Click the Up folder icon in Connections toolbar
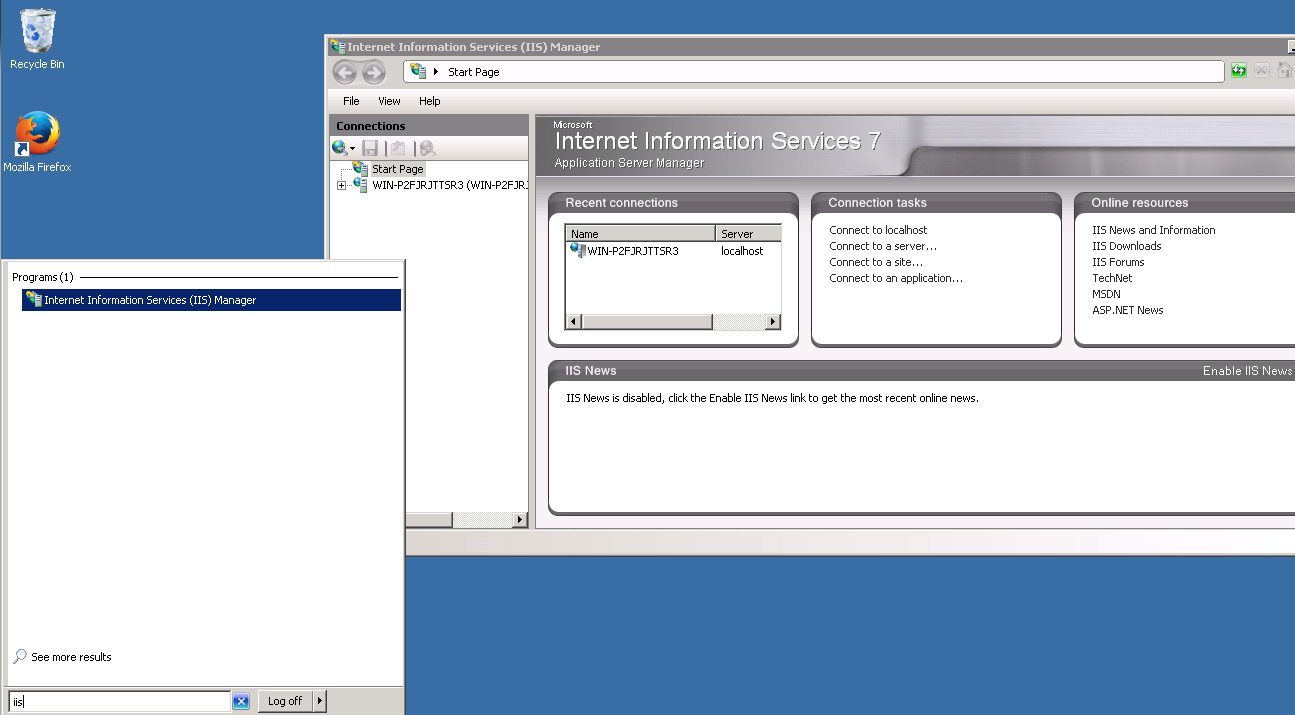Viewport: 1295px width, 715px height. 398,148
